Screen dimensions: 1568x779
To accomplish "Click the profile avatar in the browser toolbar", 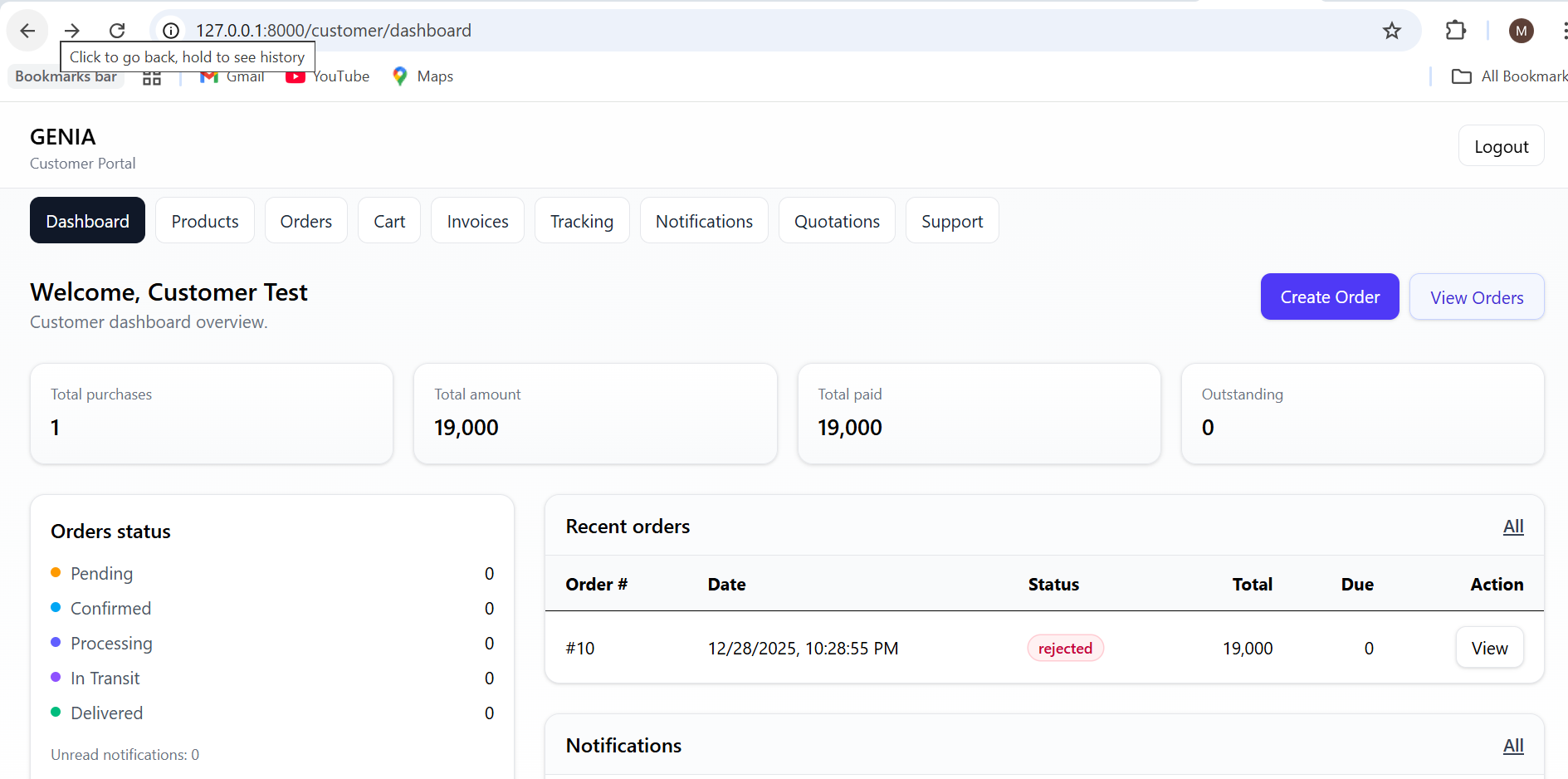I will point(1522,31).
